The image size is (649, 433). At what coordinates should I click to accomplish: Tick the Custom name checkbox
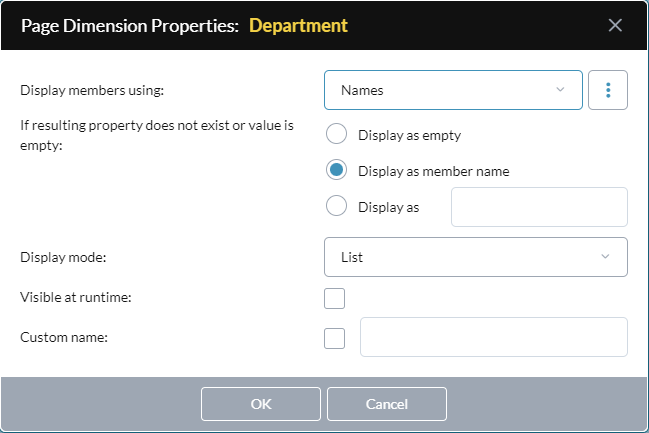pyautogui.click(x=334, y=338)
